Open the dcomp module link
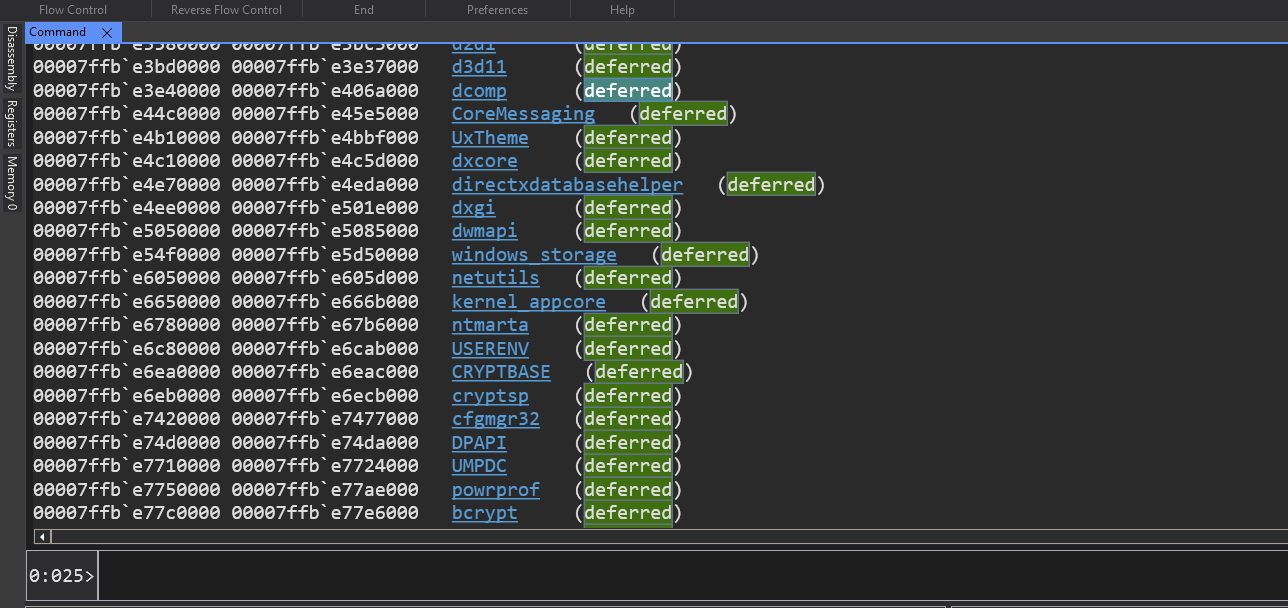The height and width of the screenshot is (608, 1288). (479, 91)
